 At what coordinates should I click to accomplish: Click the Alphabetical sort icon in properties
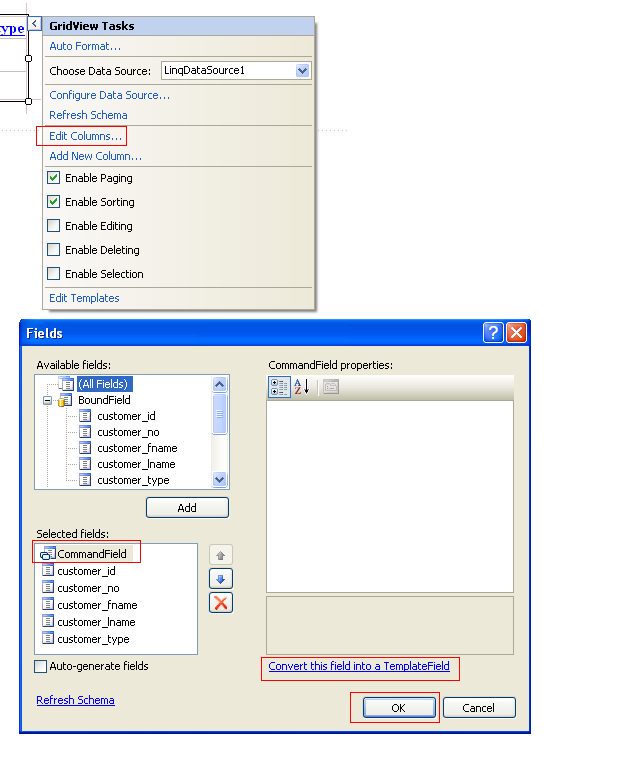pos(301,387)
